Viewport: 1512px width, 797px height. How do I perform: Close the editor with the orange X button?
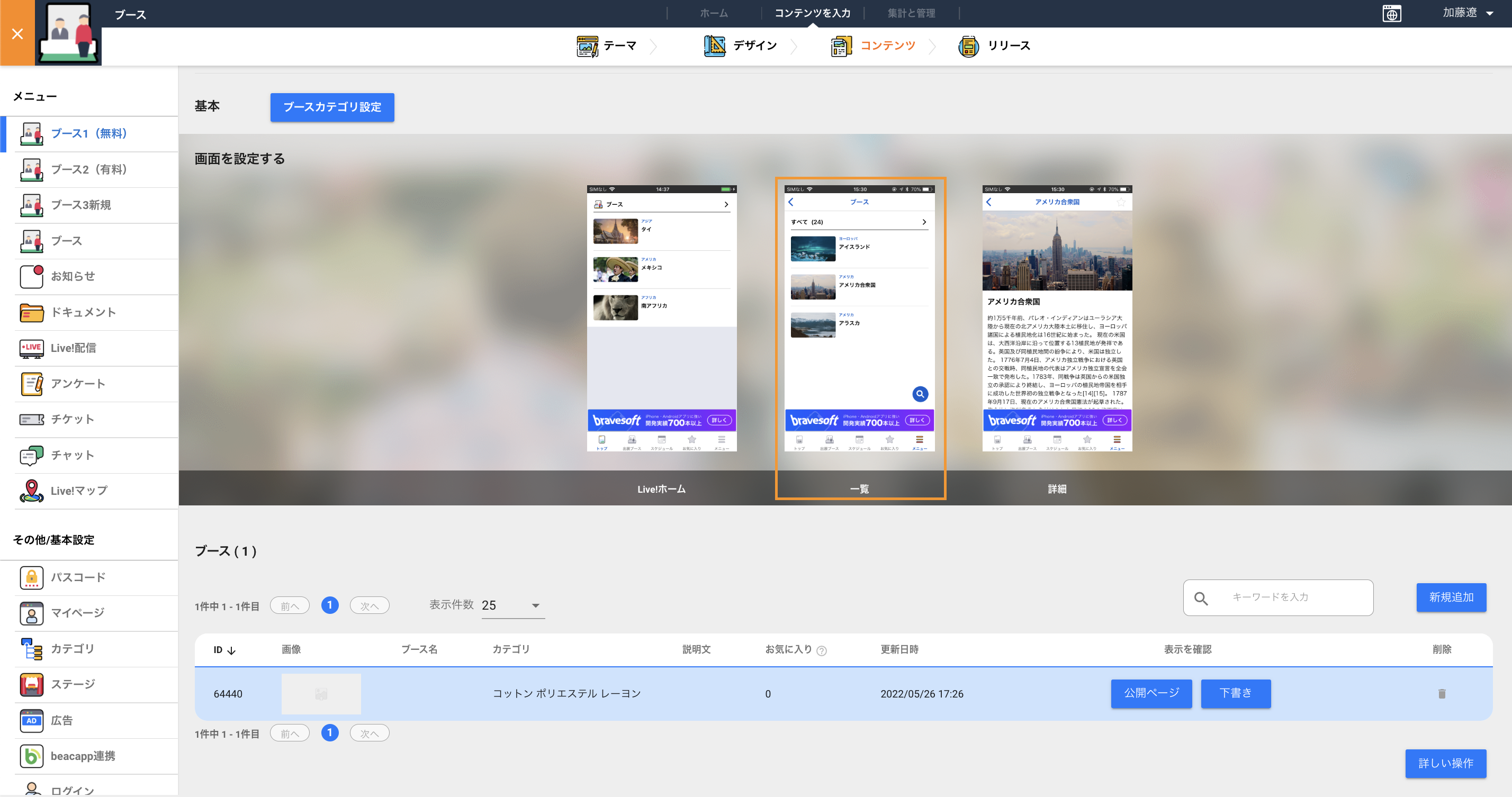coord(17,33)
